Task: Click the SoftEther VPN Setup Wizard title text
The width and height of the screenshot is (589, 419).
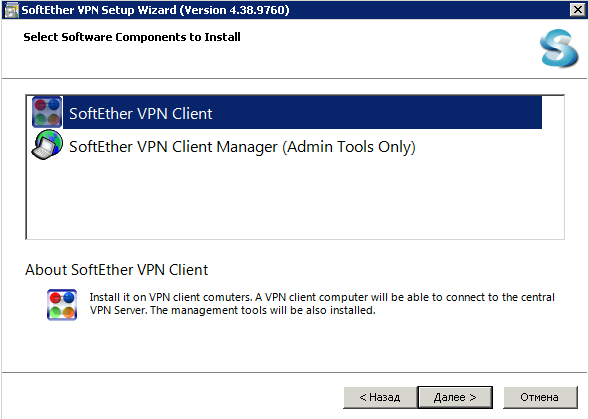Action: (99, 10)
